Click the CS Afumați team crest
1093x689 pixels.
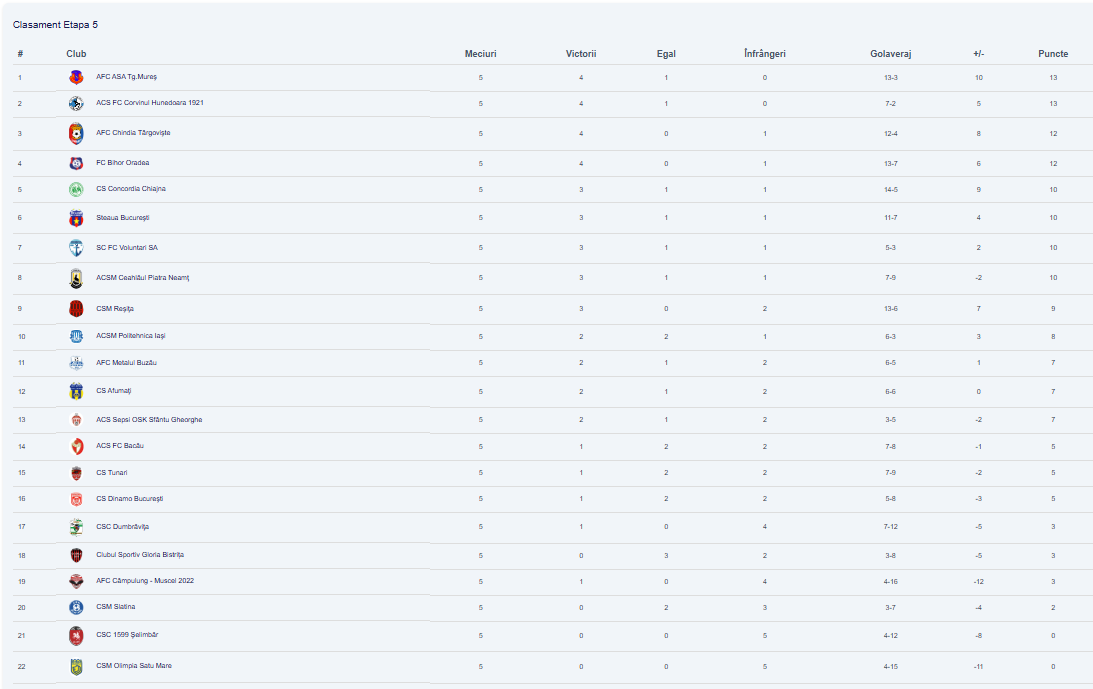pos(76,391)
